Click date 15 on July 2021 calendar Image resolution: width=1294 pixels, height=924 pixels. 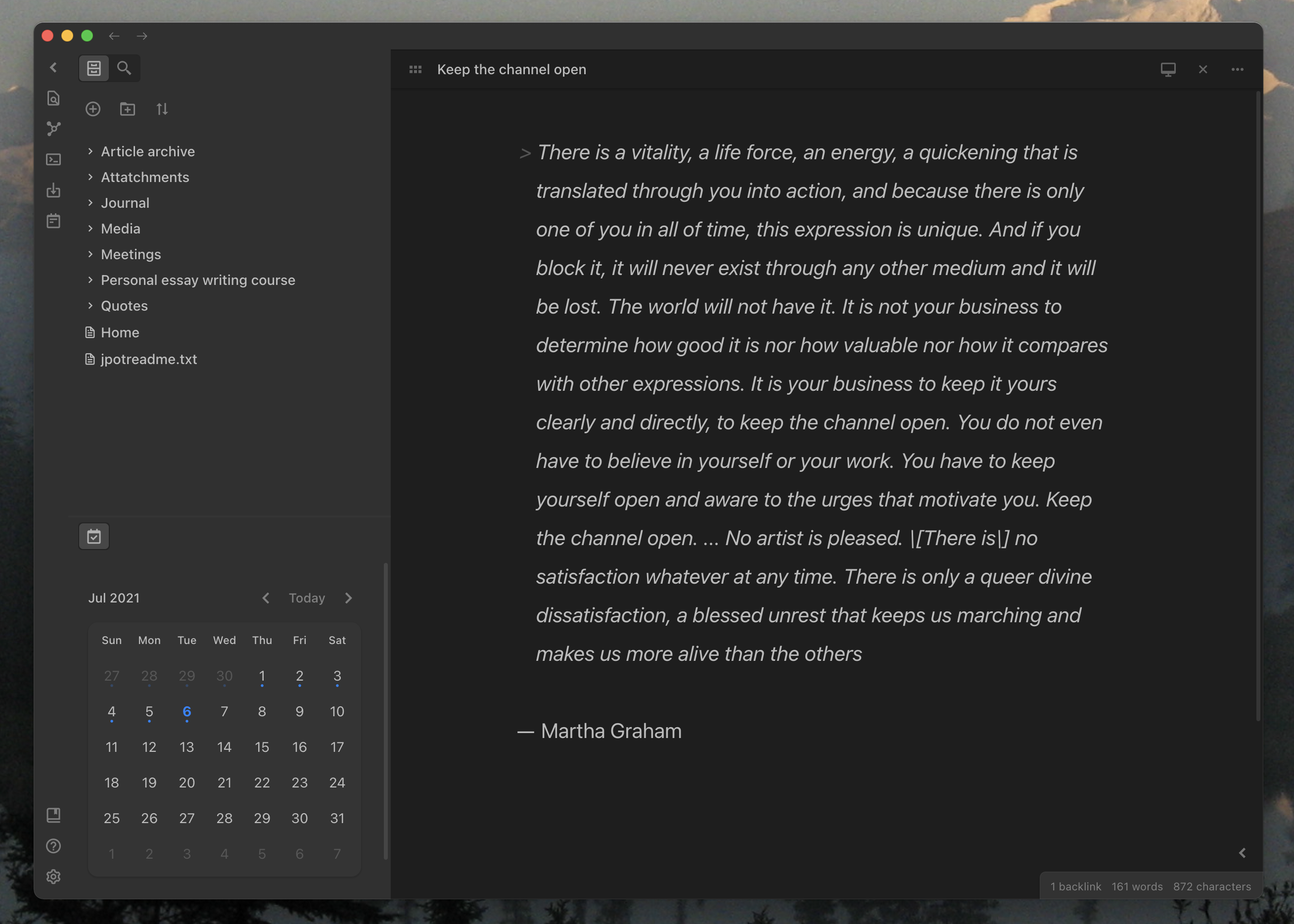click(x=261, y=746)
